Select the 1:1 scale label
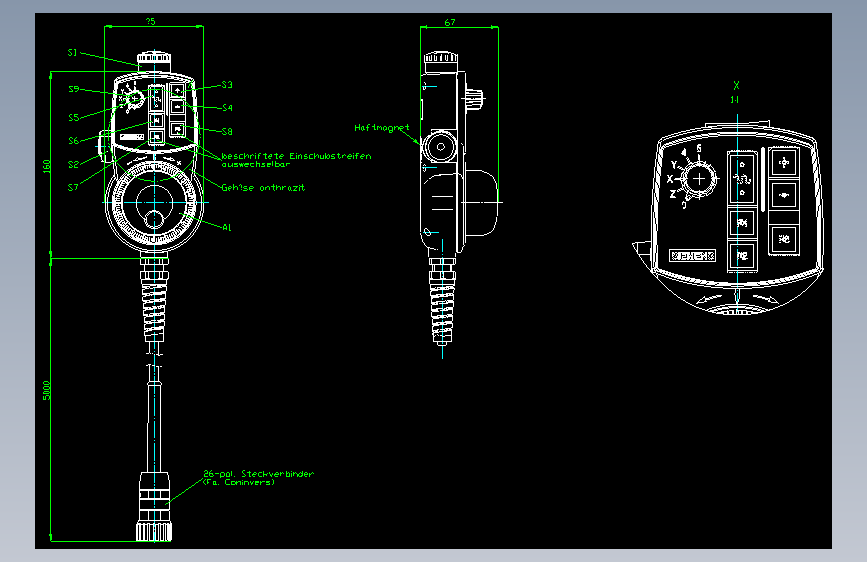The image size is (867, 562). pos(734,100)
